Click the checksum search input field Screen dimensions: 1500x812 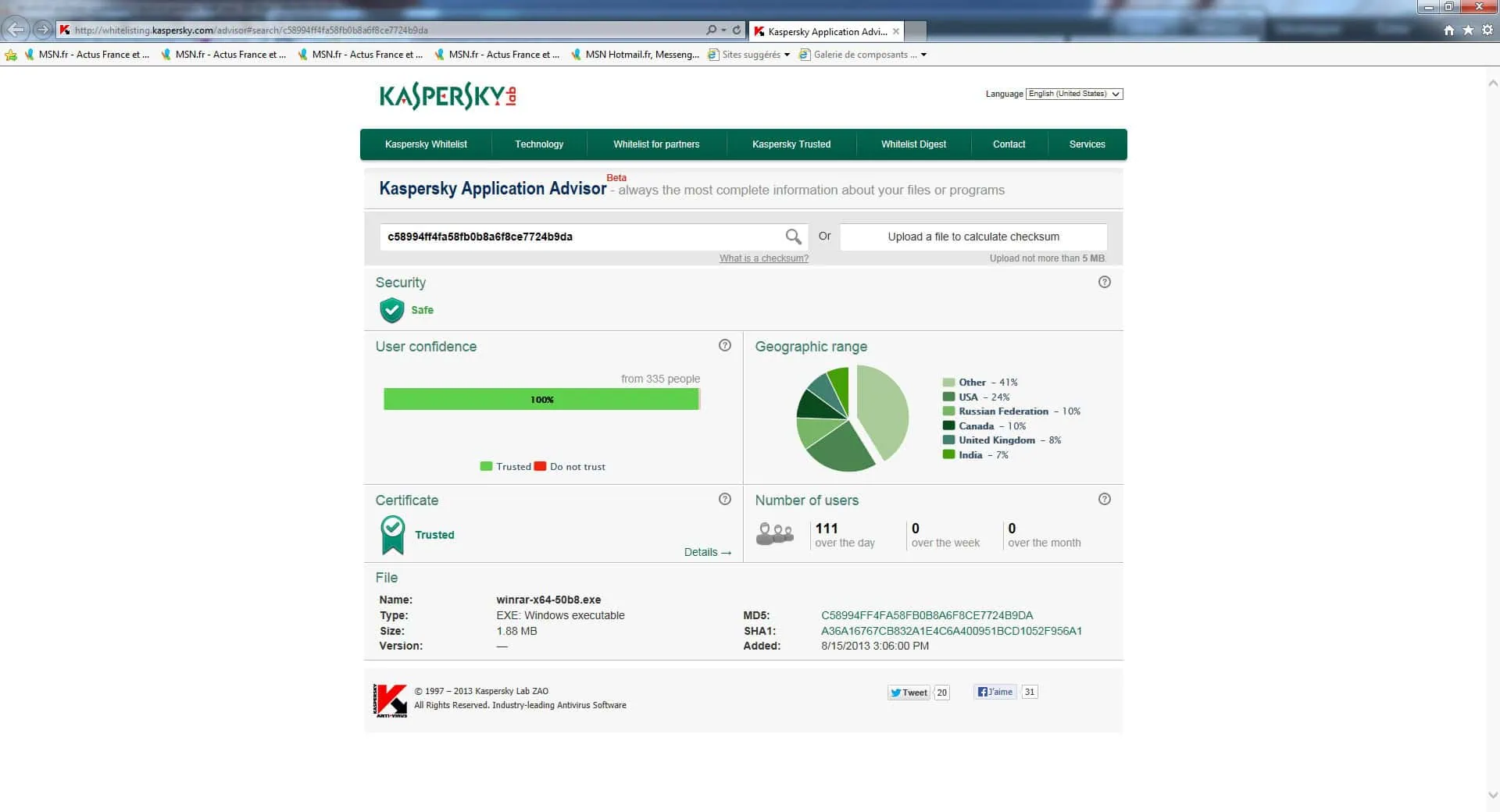[578, 237]
